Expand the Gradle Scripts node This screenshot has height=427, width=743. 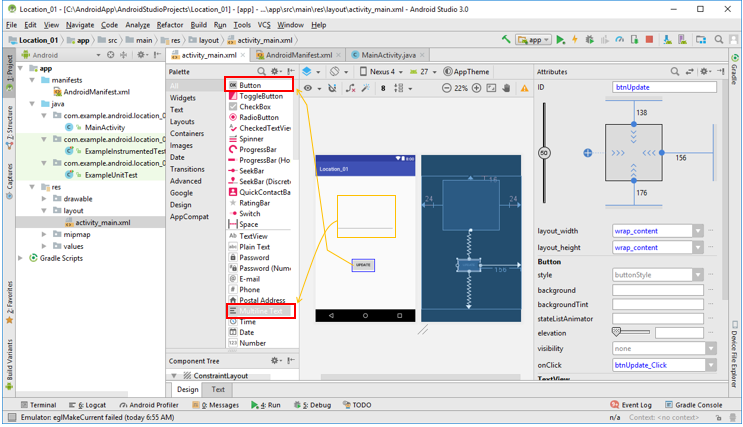pos(20,258)
